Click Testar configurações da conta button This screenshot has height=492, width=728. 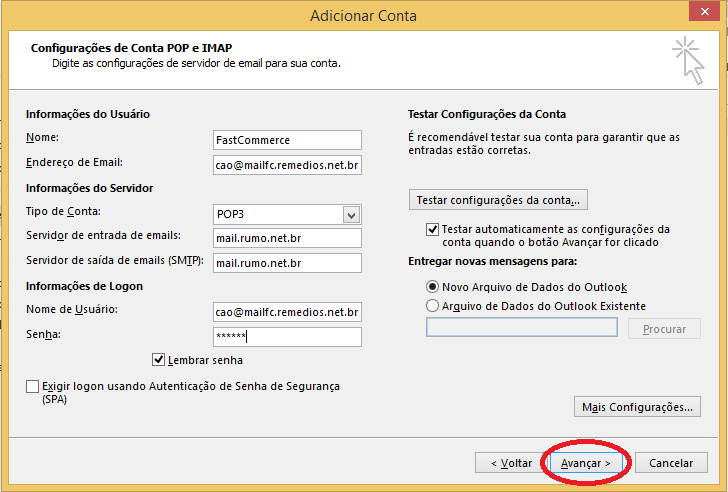pos(498,200)
